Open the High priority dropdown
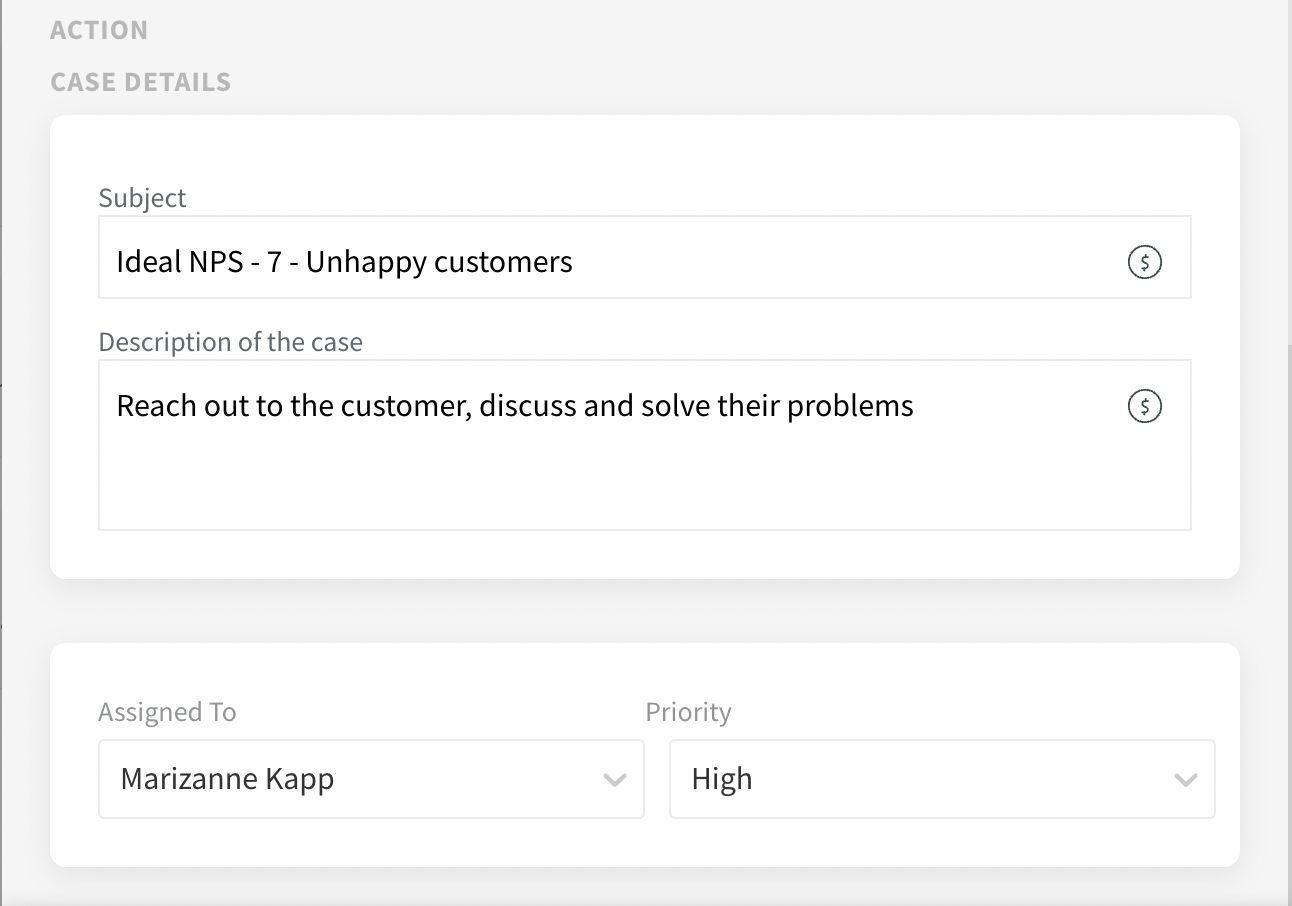1292x906 pixels. [x=920, y=779]
